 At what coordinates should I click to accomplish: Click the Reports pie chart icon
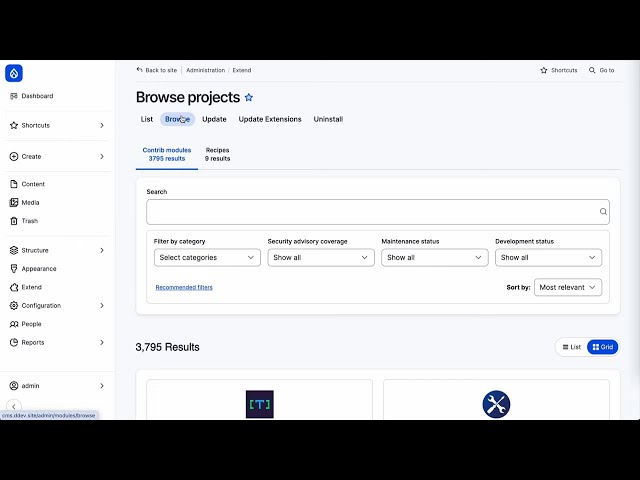pyautogui.click(x=14, y=342)
